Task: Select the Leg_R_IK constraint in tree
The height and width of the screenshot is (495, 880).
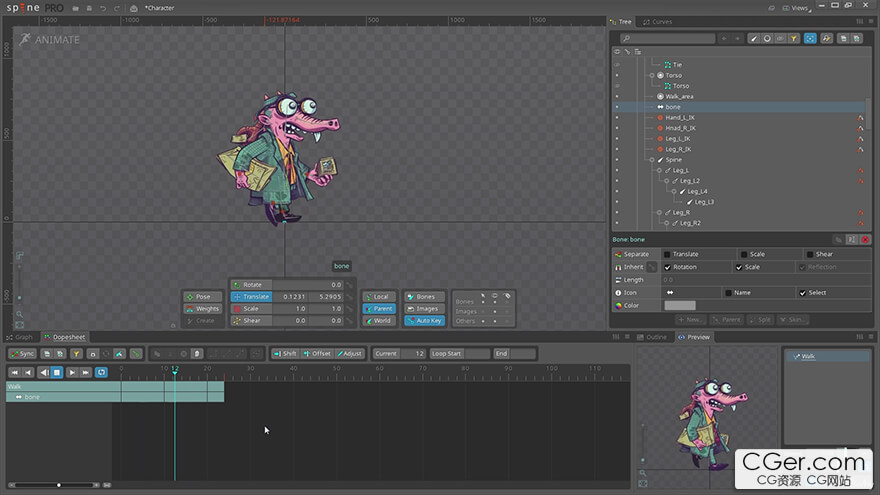Action: coord(678,149)
